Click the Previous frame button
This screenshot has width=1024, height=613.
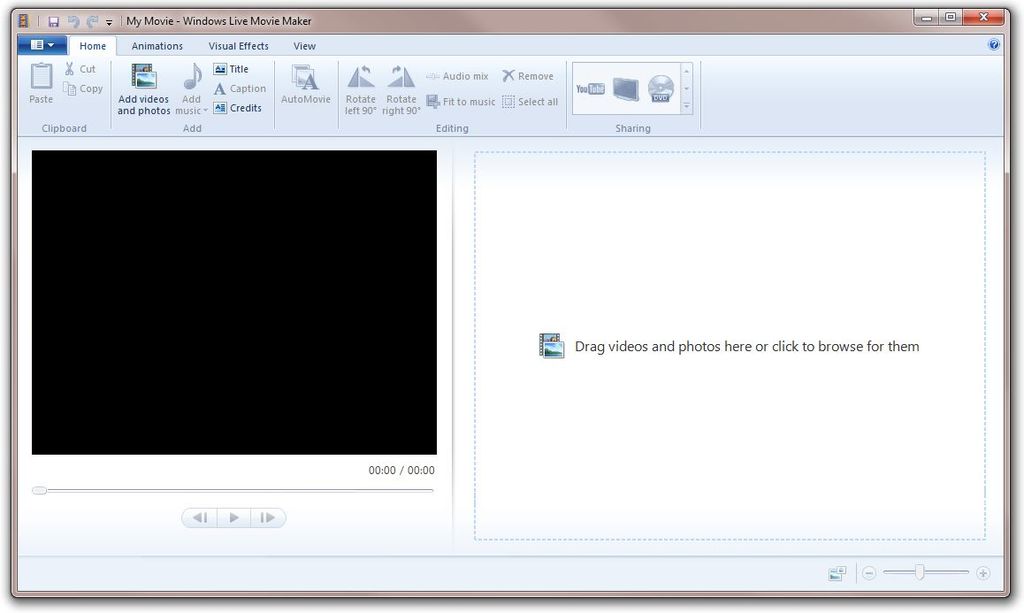[200, 518]
